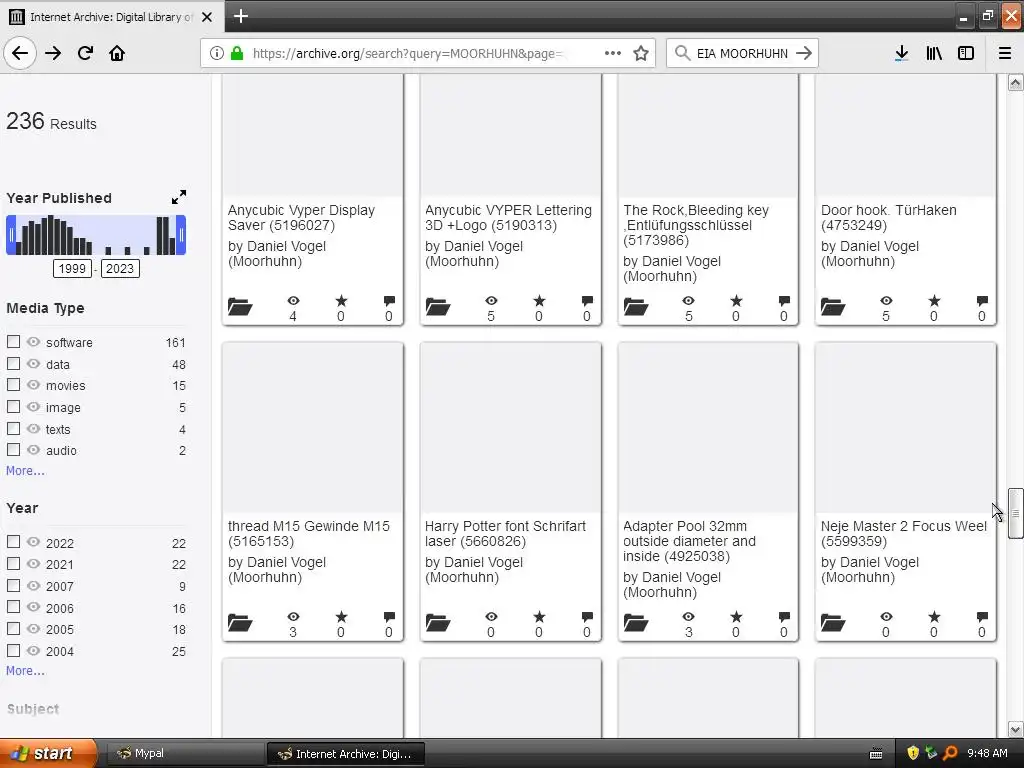Go back to the previous page
This screenshot has width=1024, height=768.
point(20,53)
